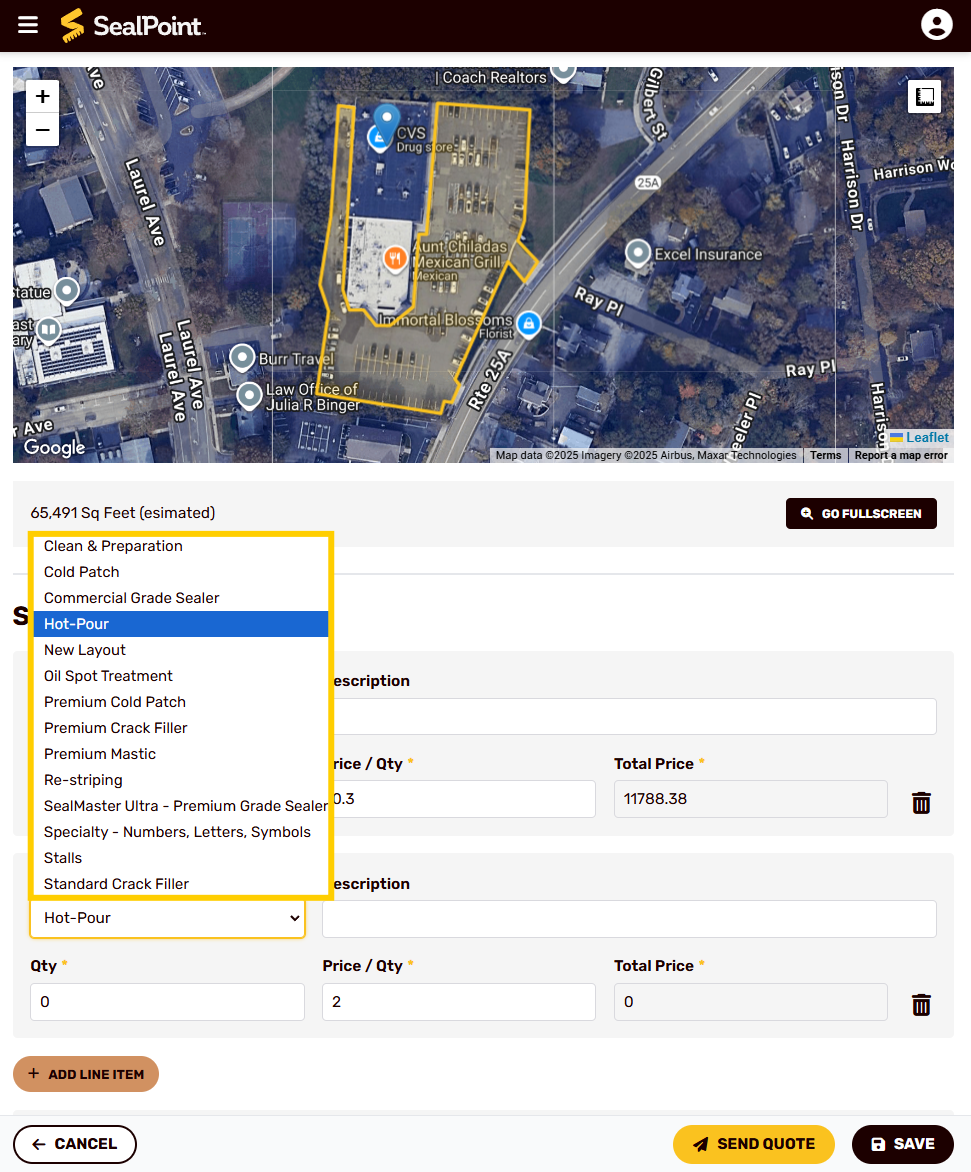Choose SealMaster Ultra Premium Grade Sealer
971x1172 pixels.
181,806
